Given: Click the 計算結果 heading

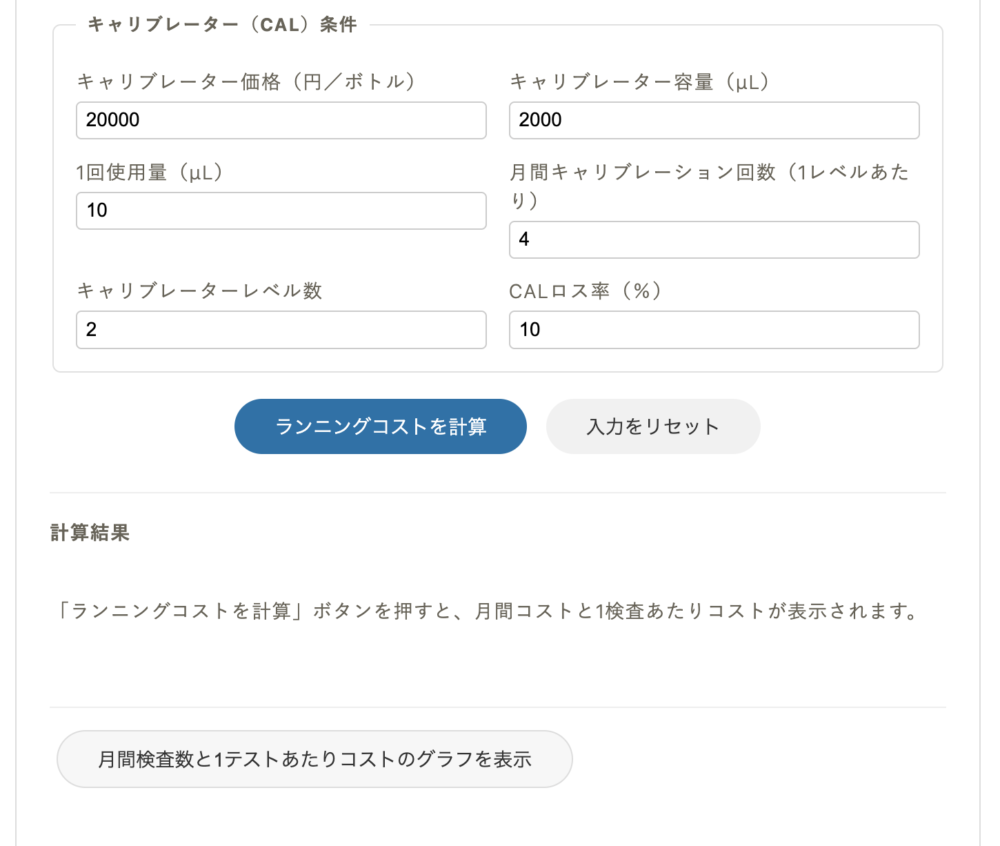Looking at the screenshot, I should tap(90, 533).
